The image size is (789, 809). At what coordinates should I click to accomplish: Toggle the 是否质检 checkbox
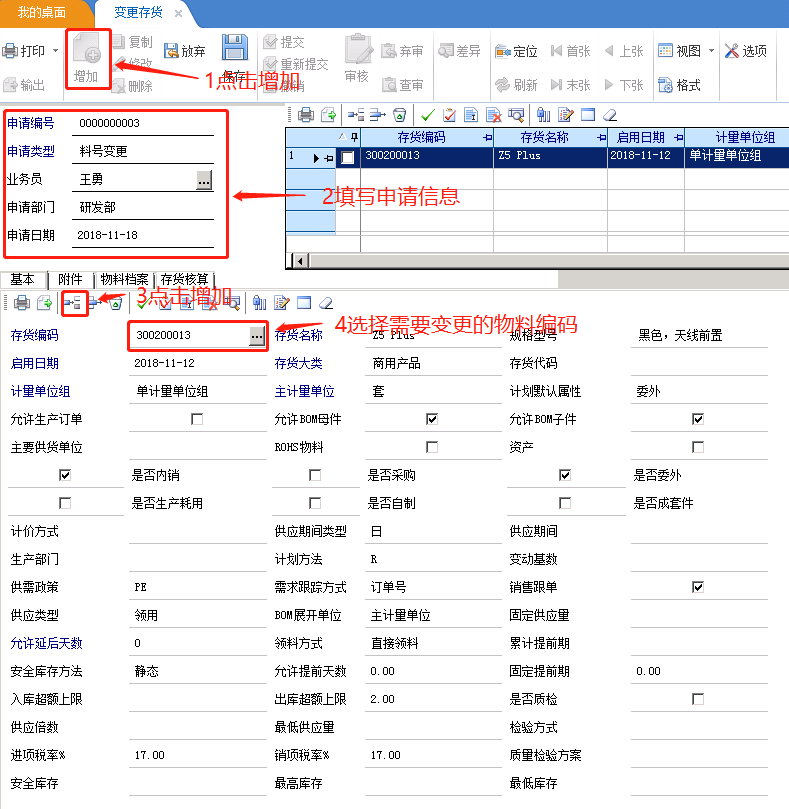click(x=698, y=698)
